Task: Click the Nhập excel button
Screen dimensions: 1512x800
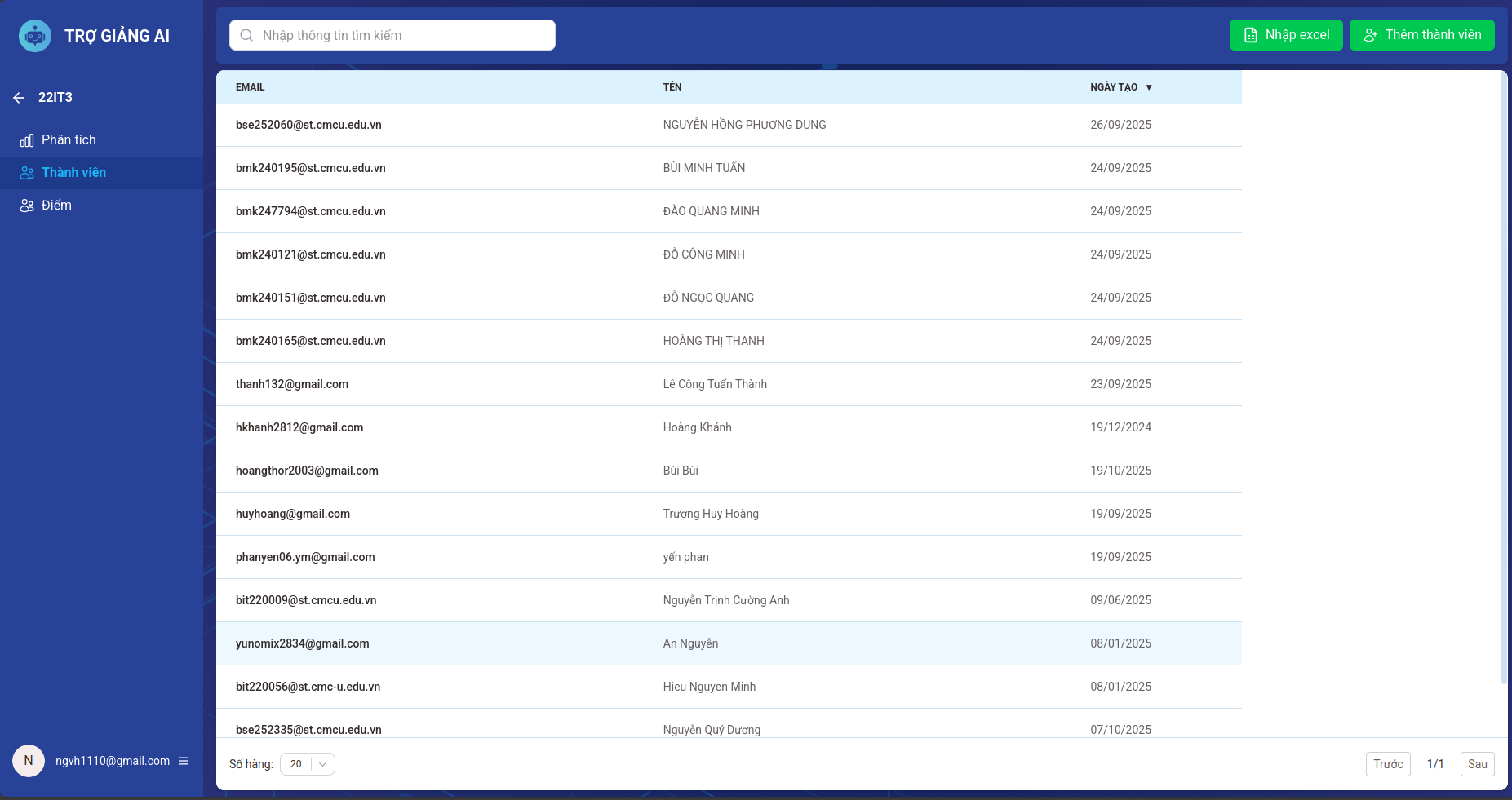Action: pyautogui.click(x=1285, y=35)
